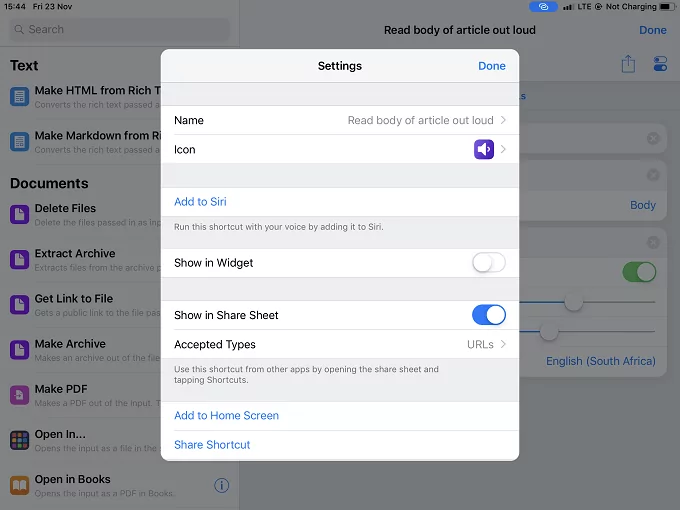
Task: Open the Icon row chevron
Action: [503, 149]
